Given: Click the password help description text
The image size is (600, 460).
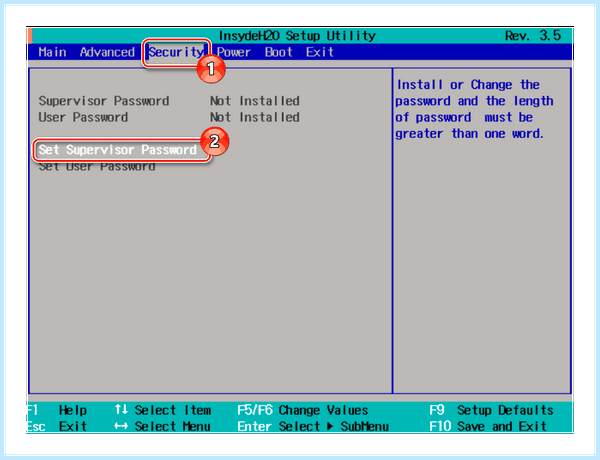Looking at the screenshot, I should 474,109.
